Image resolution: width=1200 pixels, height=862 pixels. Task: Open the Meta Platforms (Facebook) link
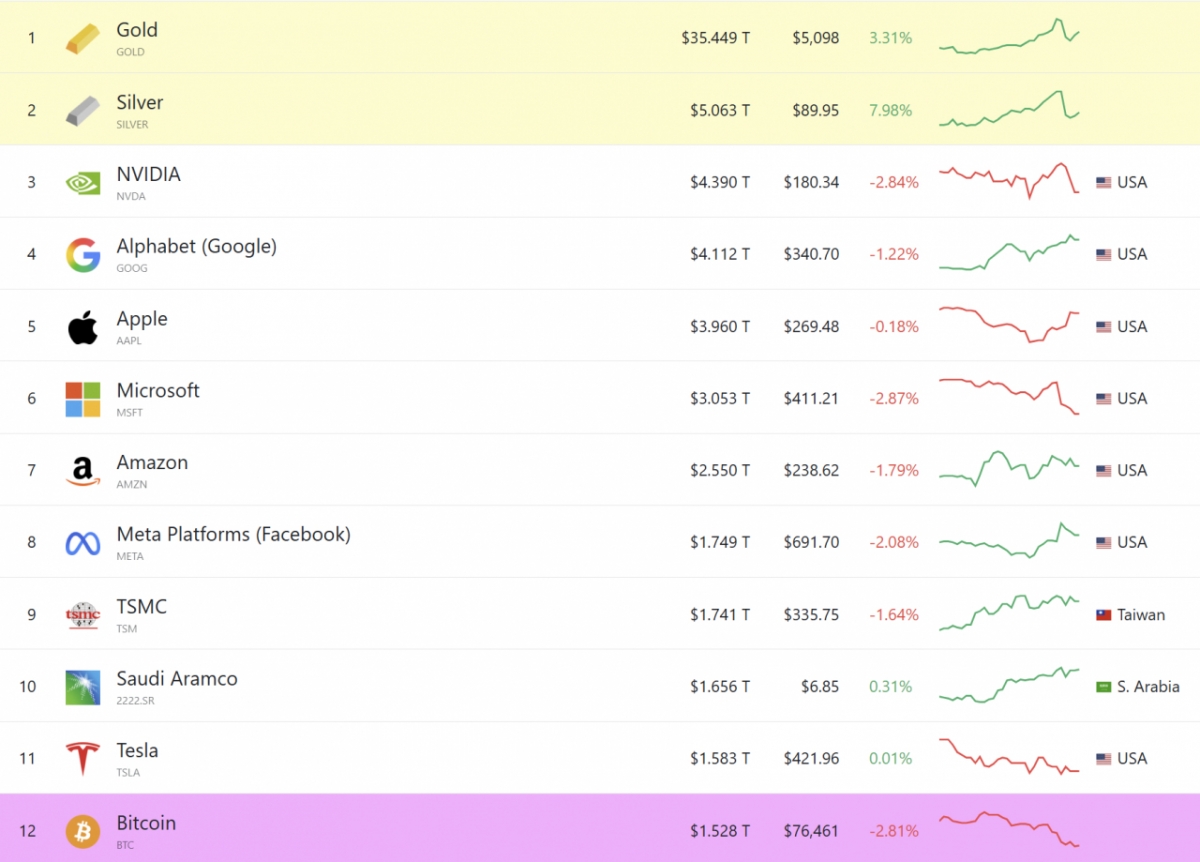pyautogui.click(x=233, y=535)
